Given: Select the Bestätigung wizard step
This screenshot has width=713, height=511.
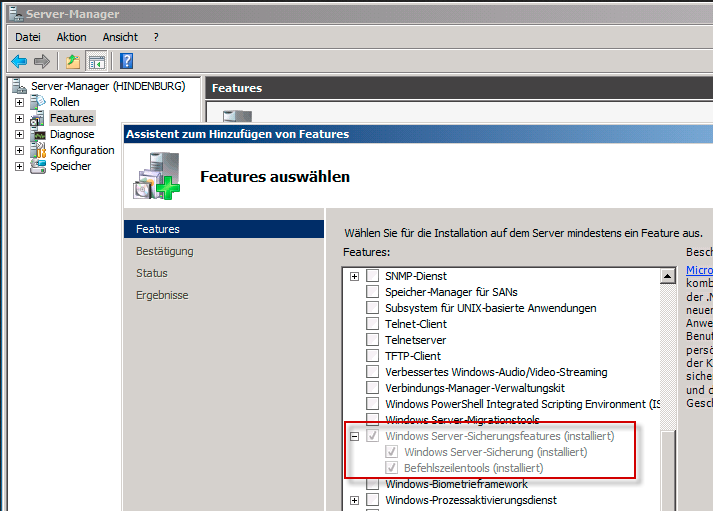Looking at the screenshot, I should pyautogui.click(x=165, y=251).
